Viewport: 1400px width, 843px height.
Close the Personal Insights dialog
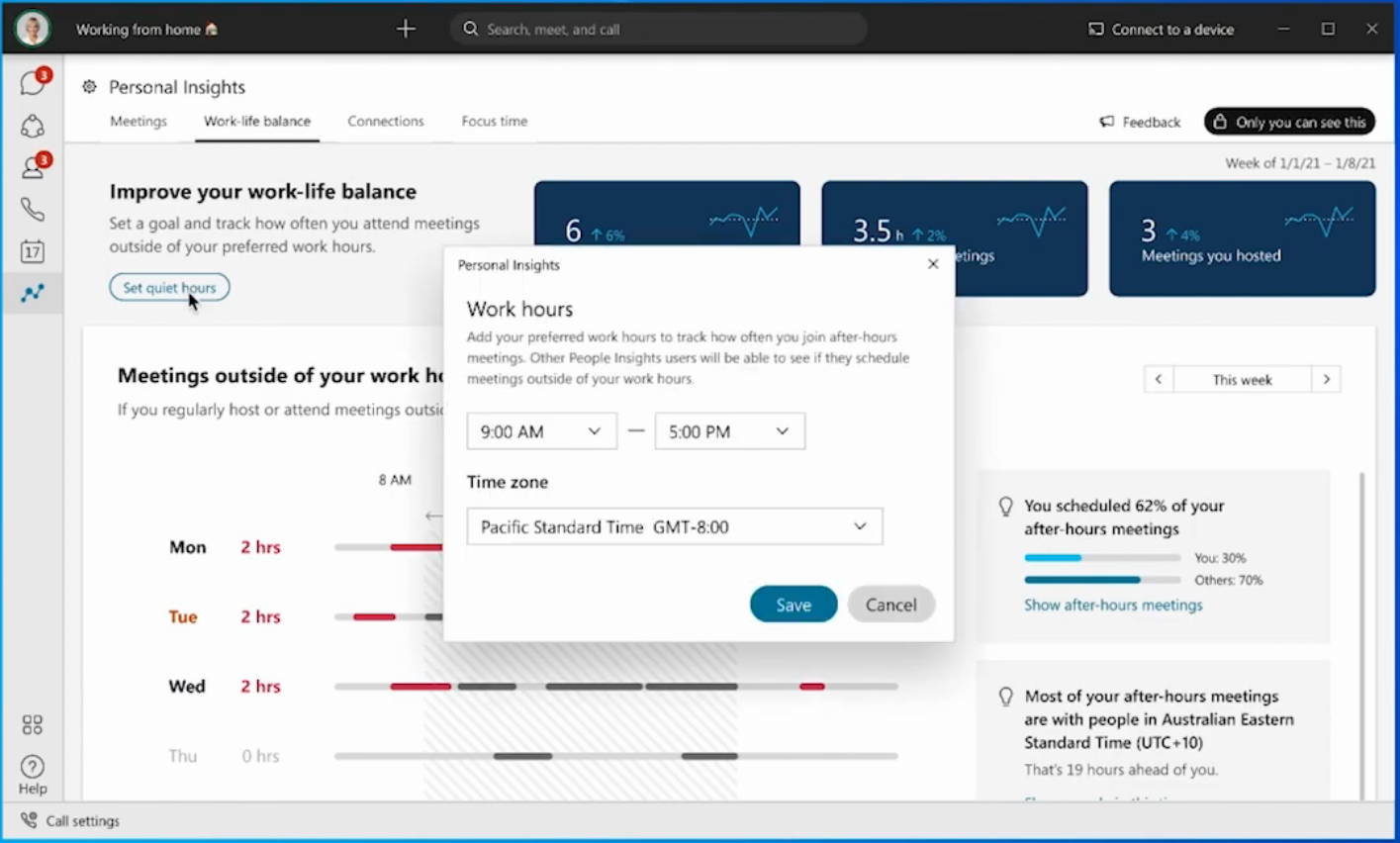coord(932,264)
